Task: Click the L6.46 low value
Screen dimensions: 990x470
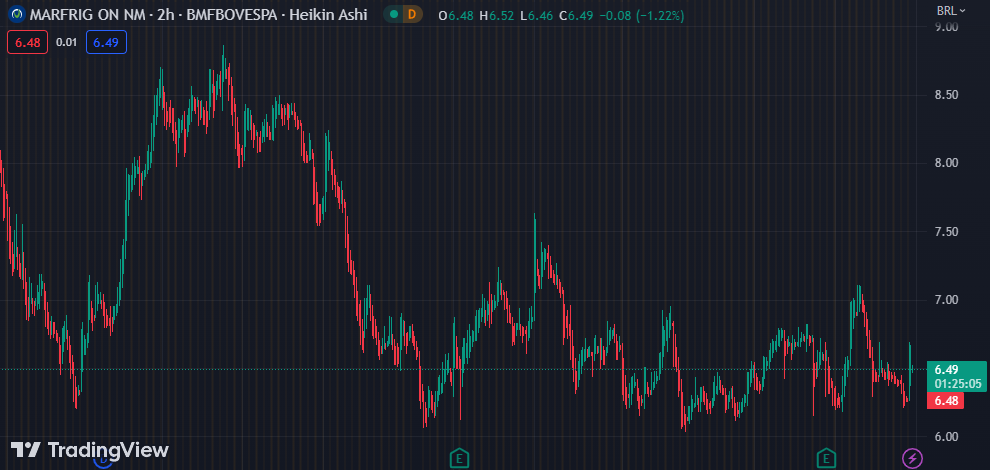Action: pos(535,15)
